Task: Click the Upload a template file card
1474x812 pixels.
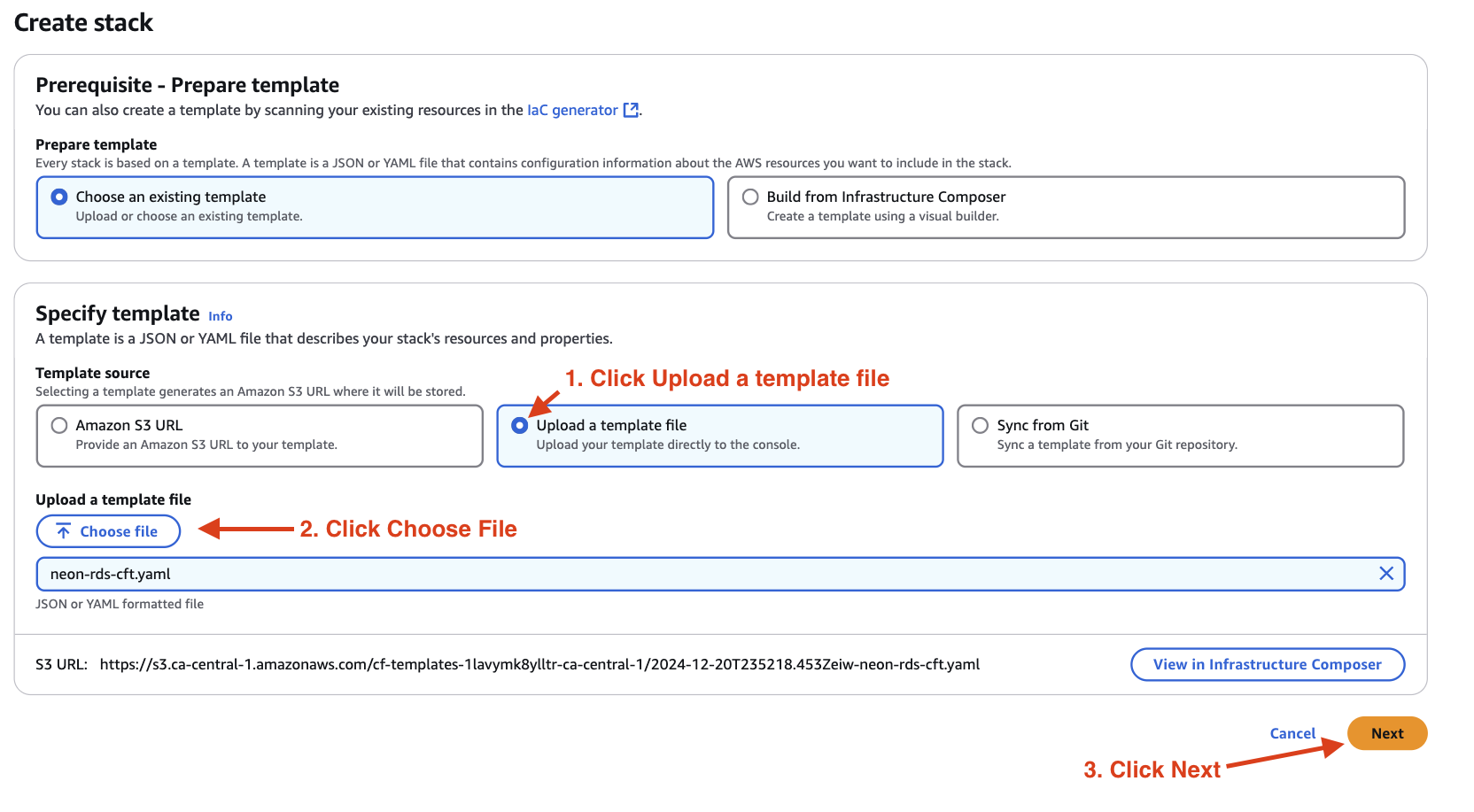Action: pyautogui.click(x=719, y=436)
